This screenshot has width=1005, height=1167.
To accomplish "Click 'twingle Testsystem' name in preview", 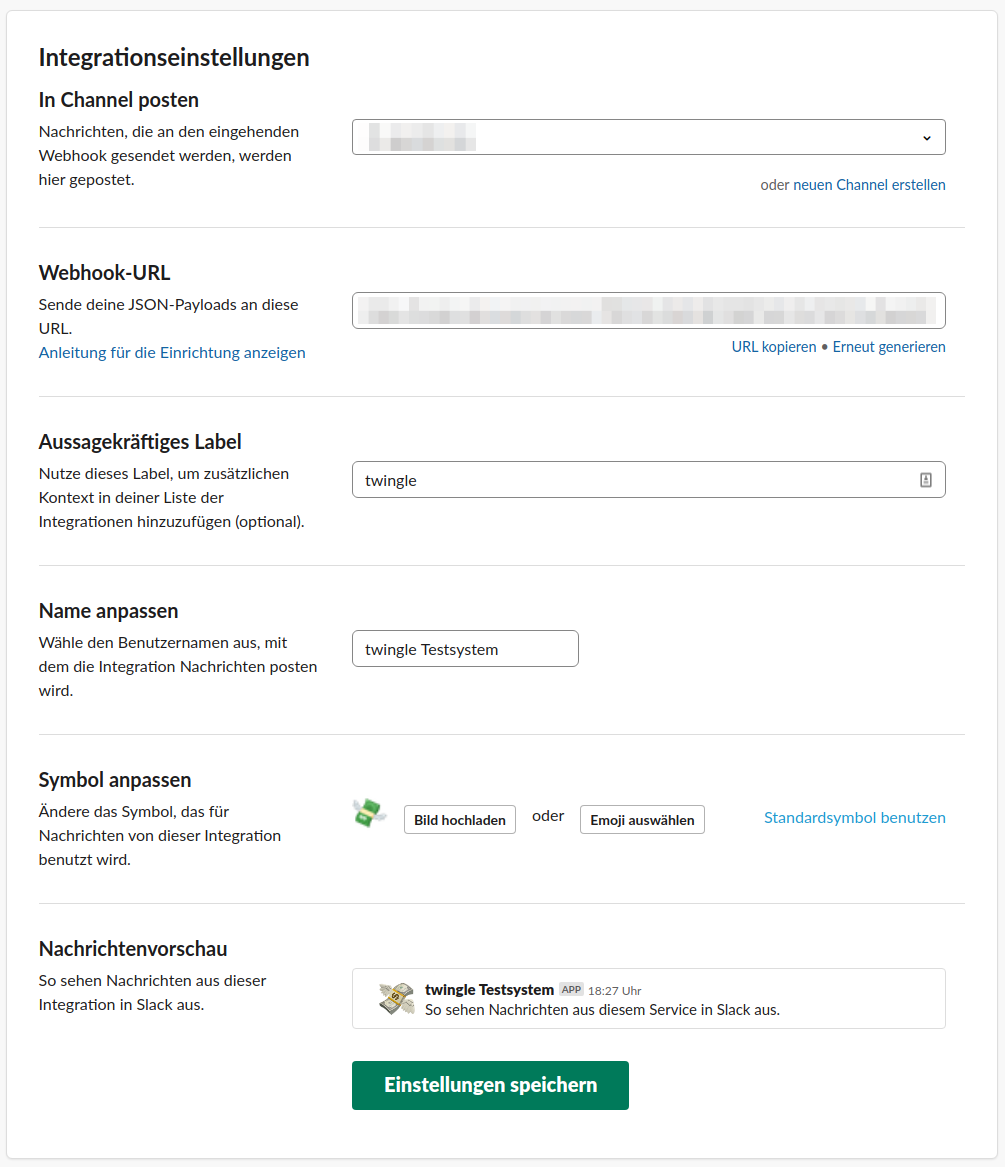I will pyautogui.click(x=489, y=990).
